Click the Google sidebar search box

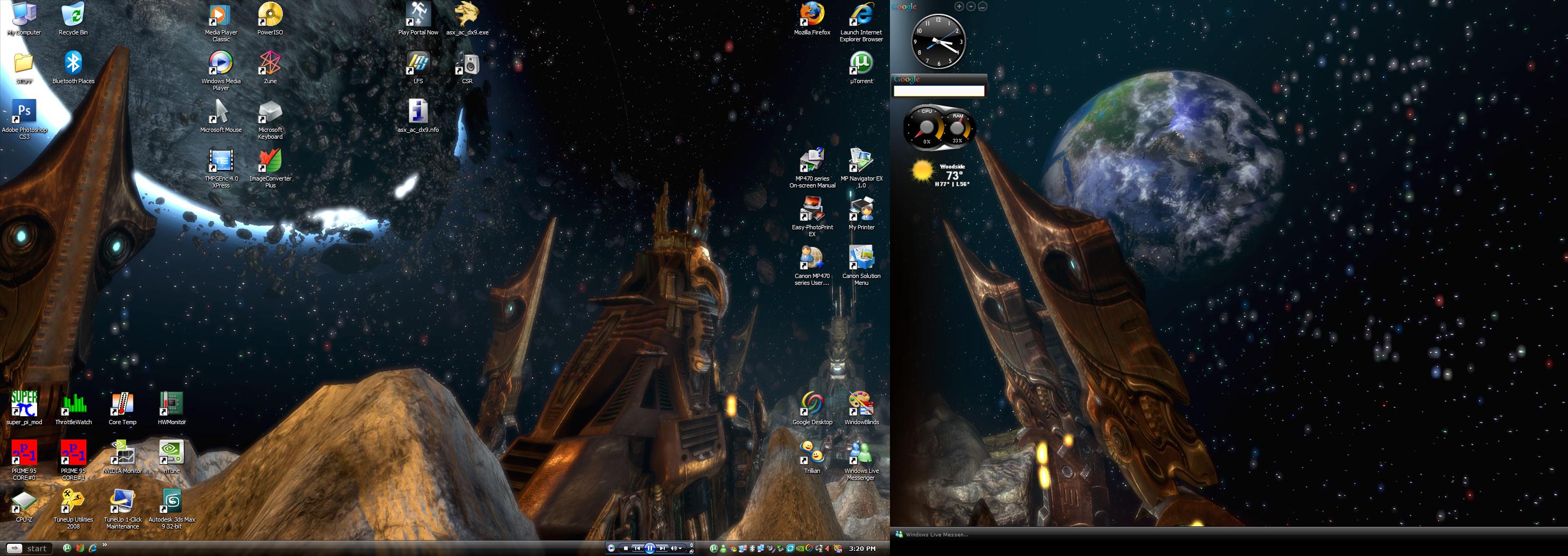pos(939,91)
